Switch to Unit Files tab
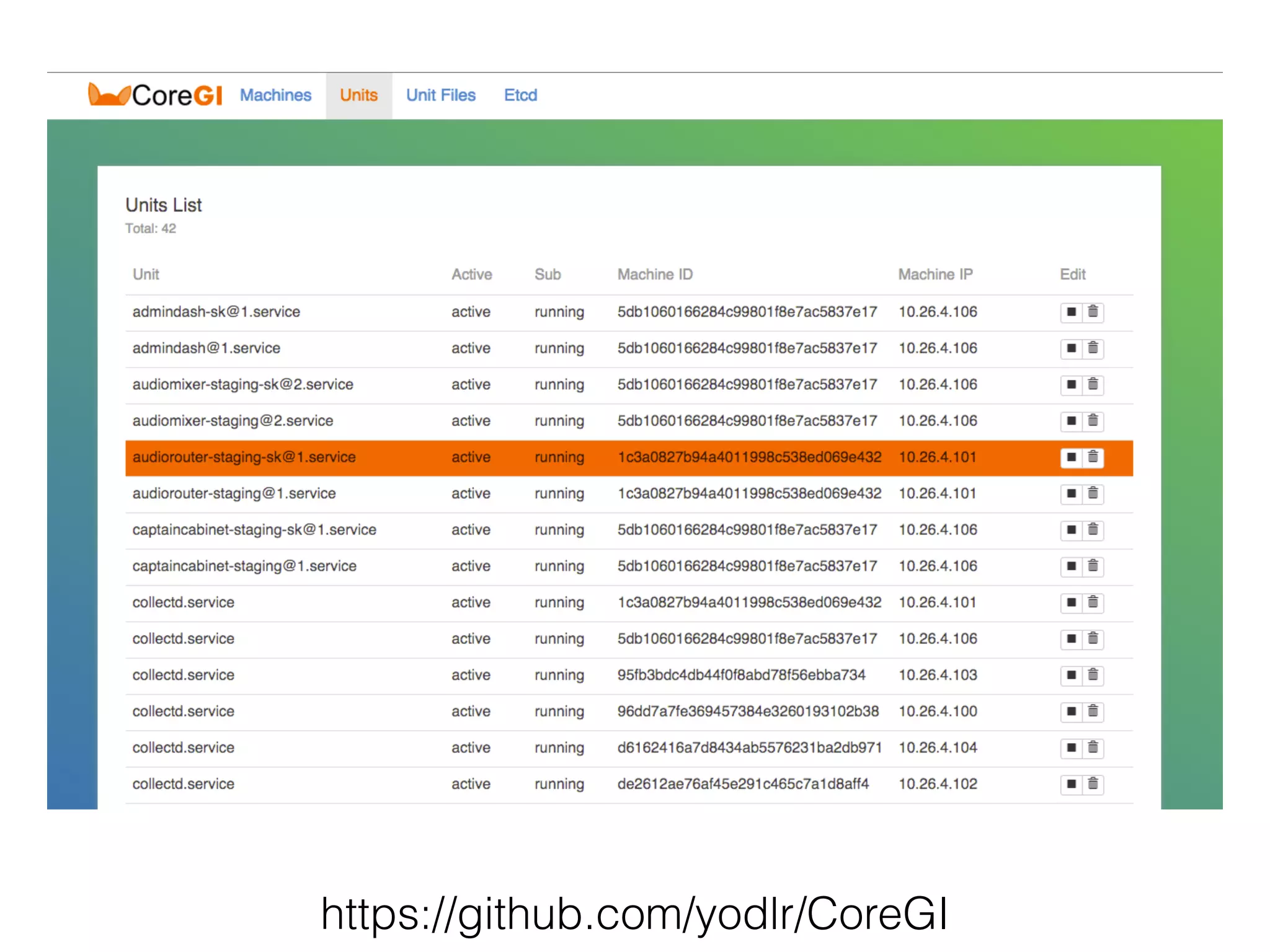This screenshot has height=952, width=1270. pyautogui.click(x=441, y=95)
